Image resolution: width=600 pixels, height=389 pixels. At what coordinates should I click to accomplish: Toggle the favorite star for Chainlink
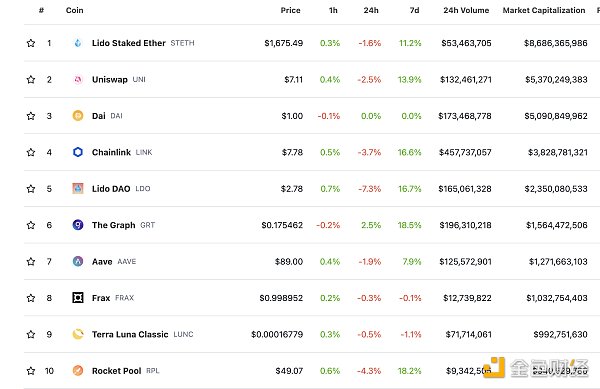click(x=31, y=152)
